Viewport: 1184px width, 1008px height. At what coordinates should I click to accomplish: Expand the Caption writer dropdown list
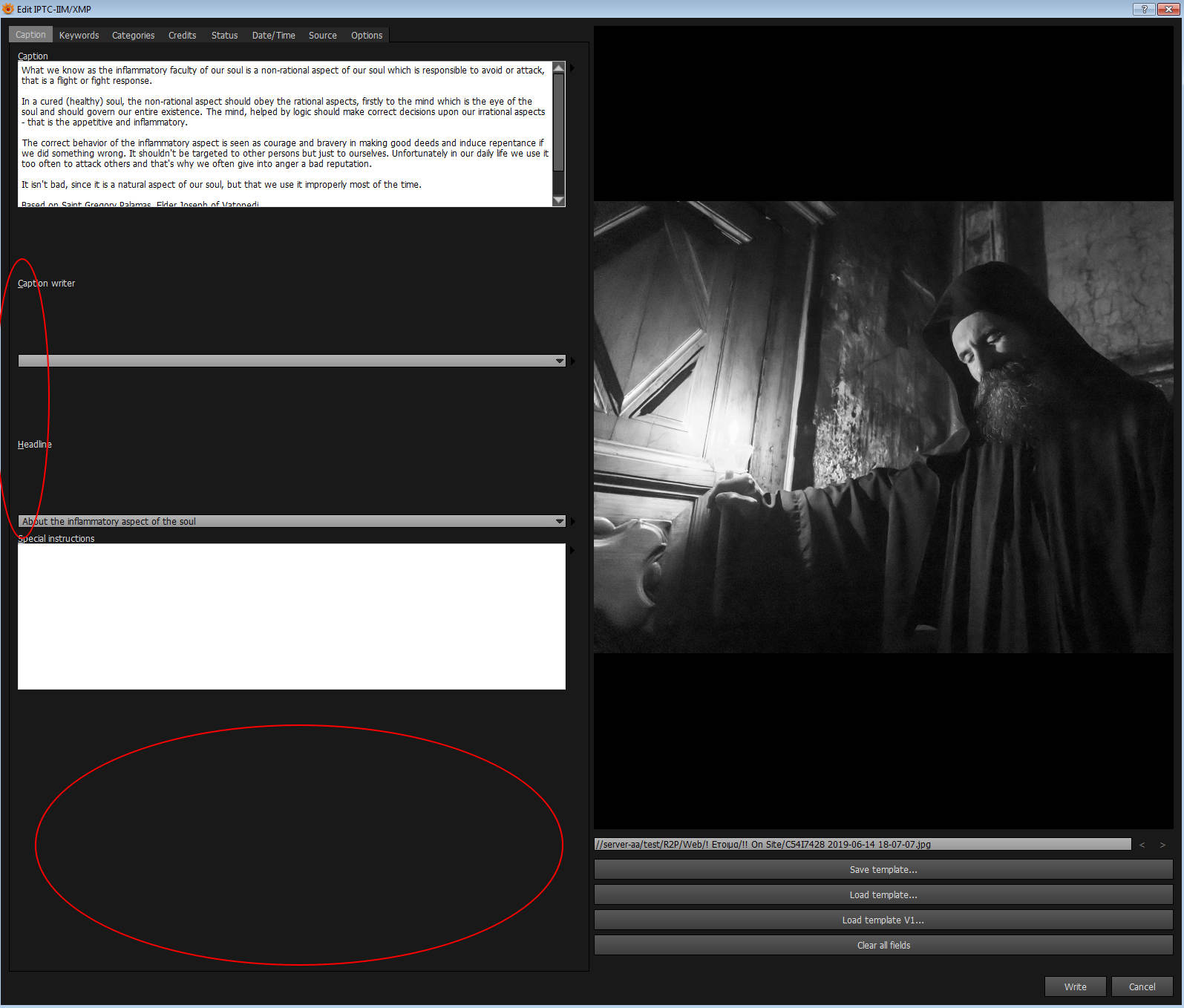pyautogui.click(x=560, y=361)
